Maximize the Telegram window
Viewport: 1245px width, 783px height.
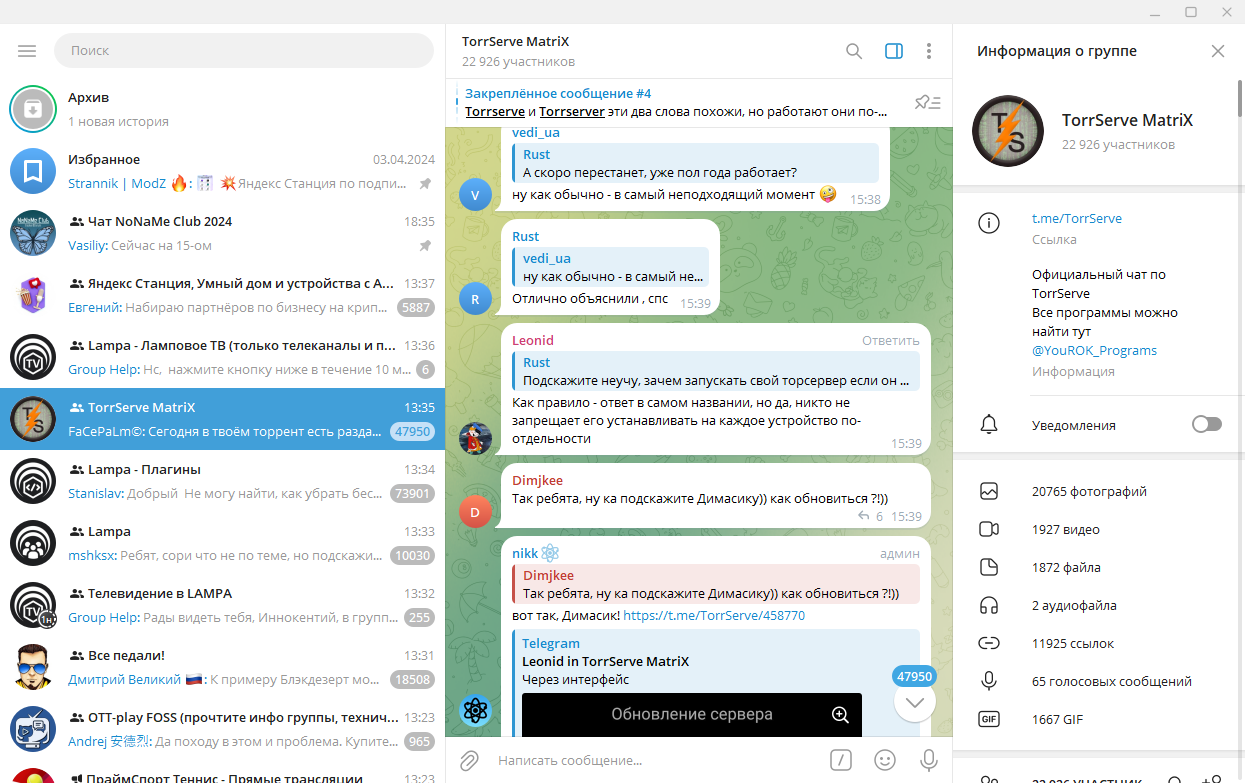tap(1191, 12)
